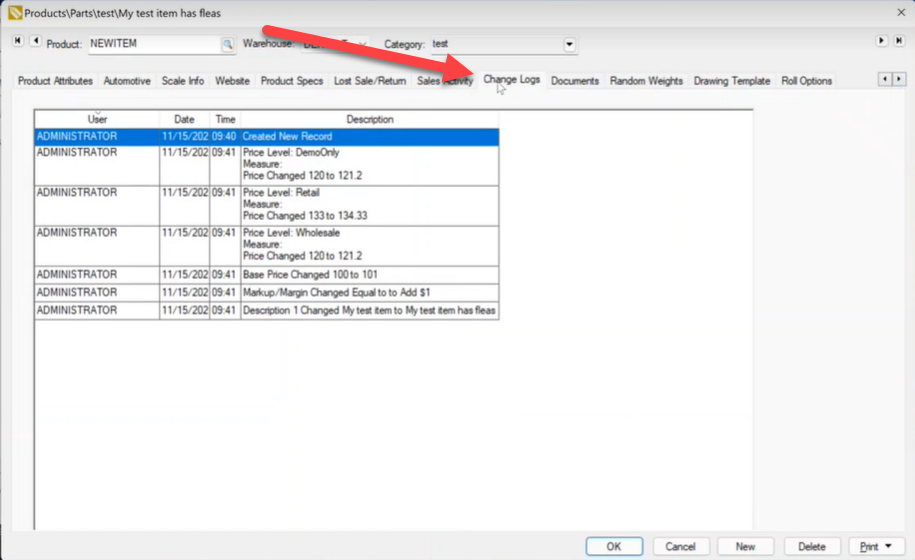Image resolution: width=915 pixels, height=560 pixels.
Task: Open the Lost Sale/Return tab
Action: tap(370, 81)
